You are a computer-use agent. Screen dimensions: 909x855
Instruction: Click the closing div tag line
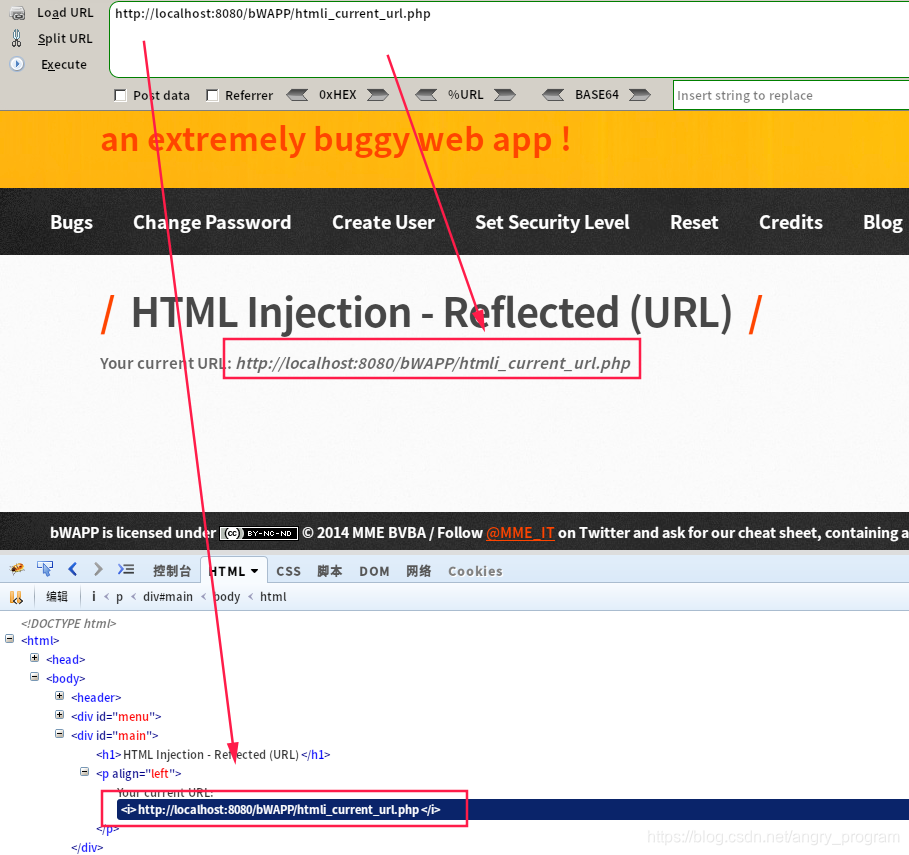[x=87, y=847]
